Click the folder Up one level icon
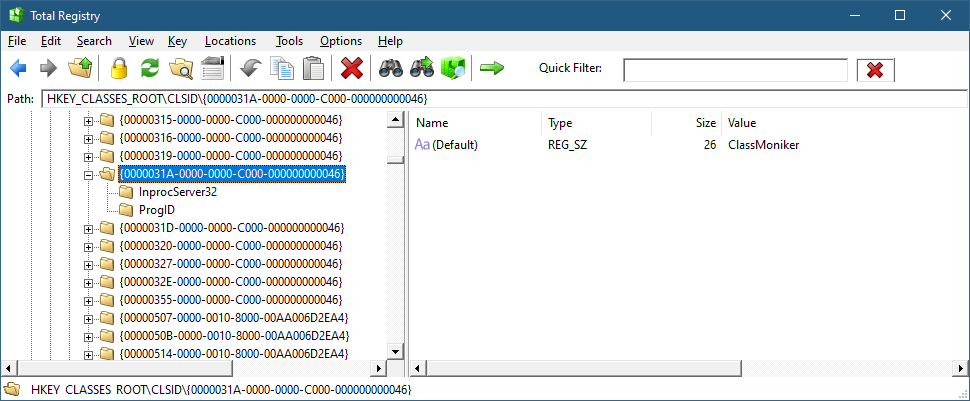 coord(80,69)
